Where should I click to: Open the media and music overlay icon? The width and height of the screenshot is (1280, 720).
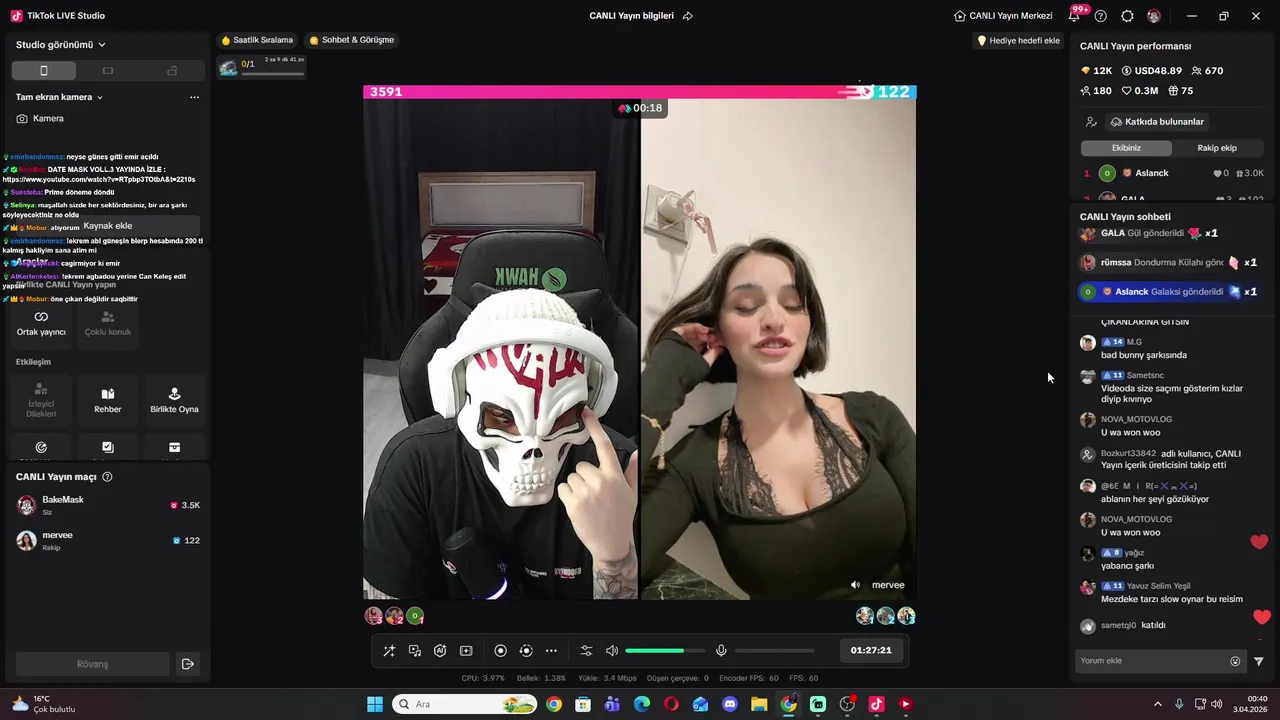tap(415, 651)
